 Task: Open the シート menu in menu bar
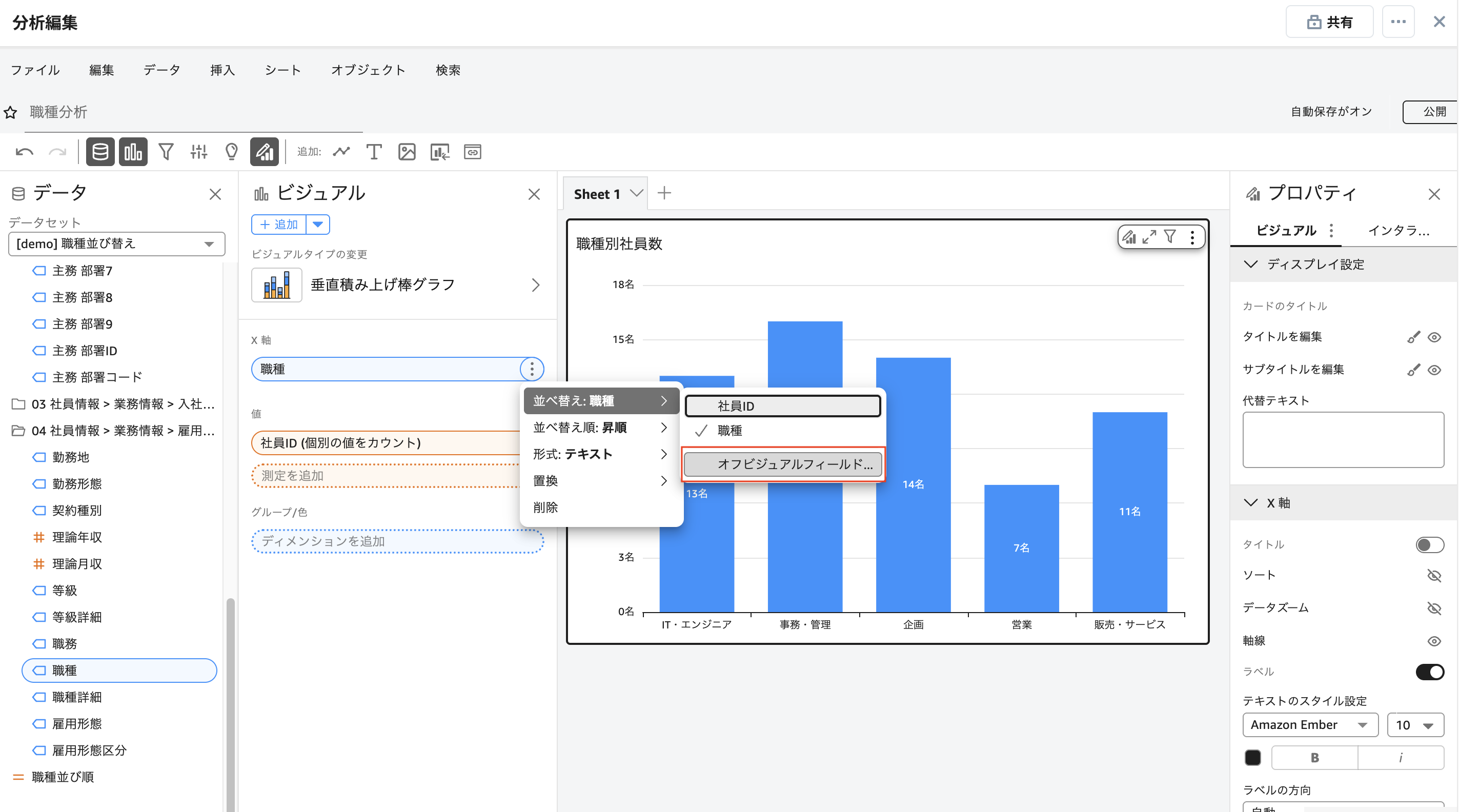coord(282,70)
